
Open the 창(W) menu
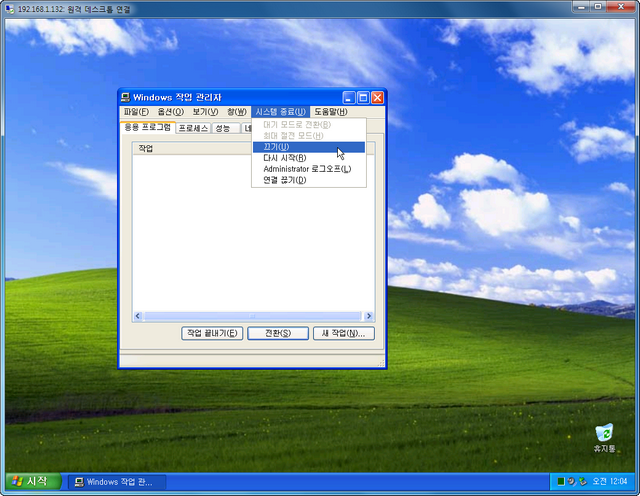[x=237, y=112]
